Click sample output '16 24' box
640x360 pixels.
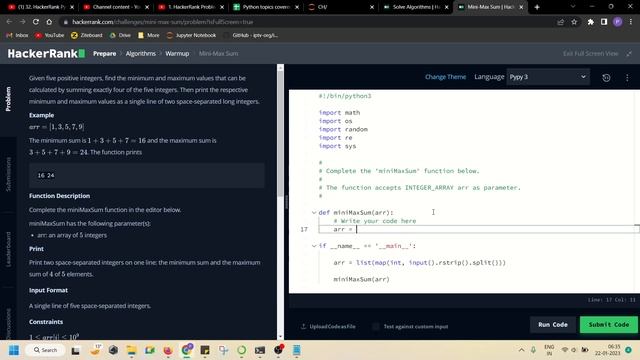147,176
